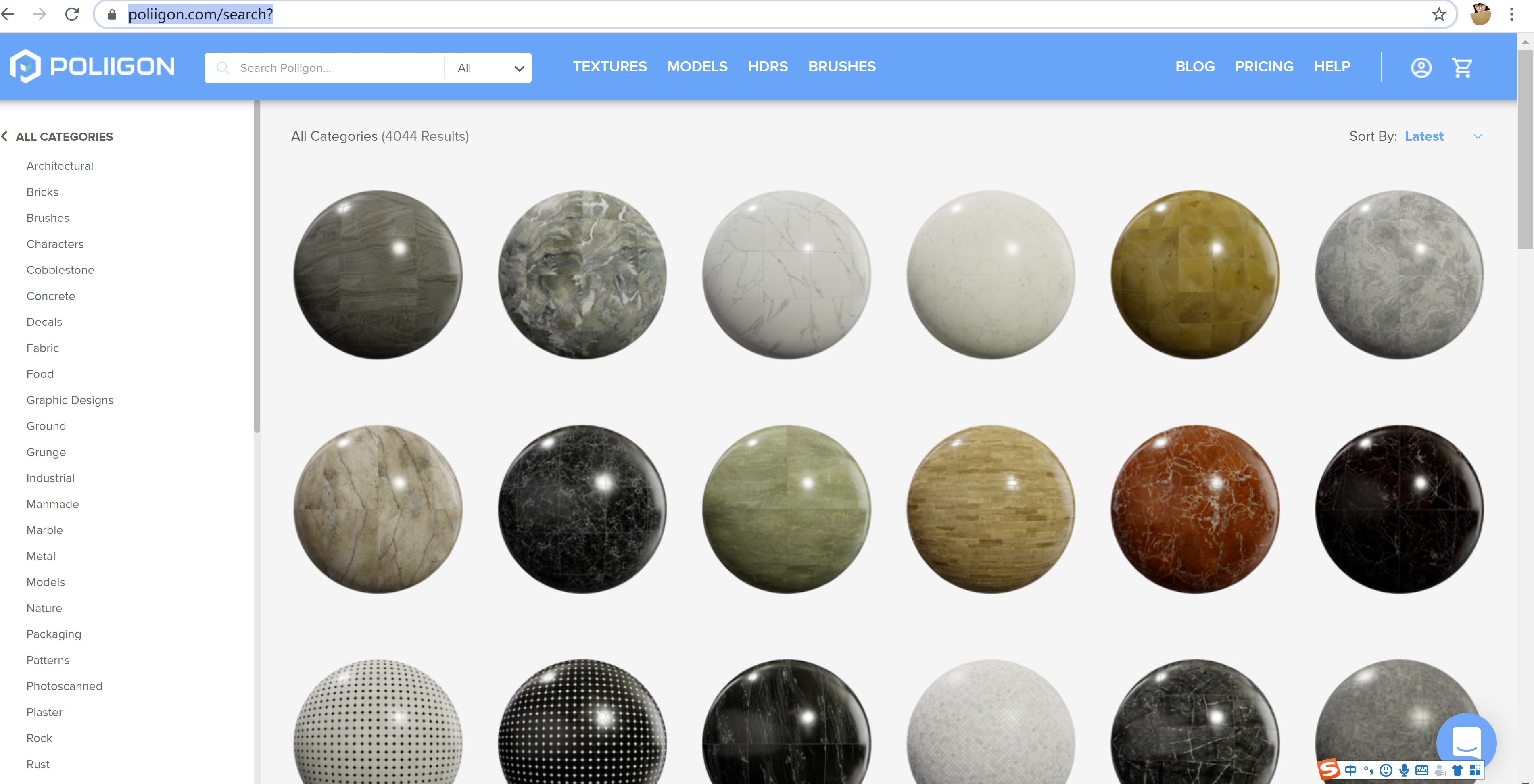
Task: Click the search magnifier icon
Action: pyautogui.click(x=223, y=68)
